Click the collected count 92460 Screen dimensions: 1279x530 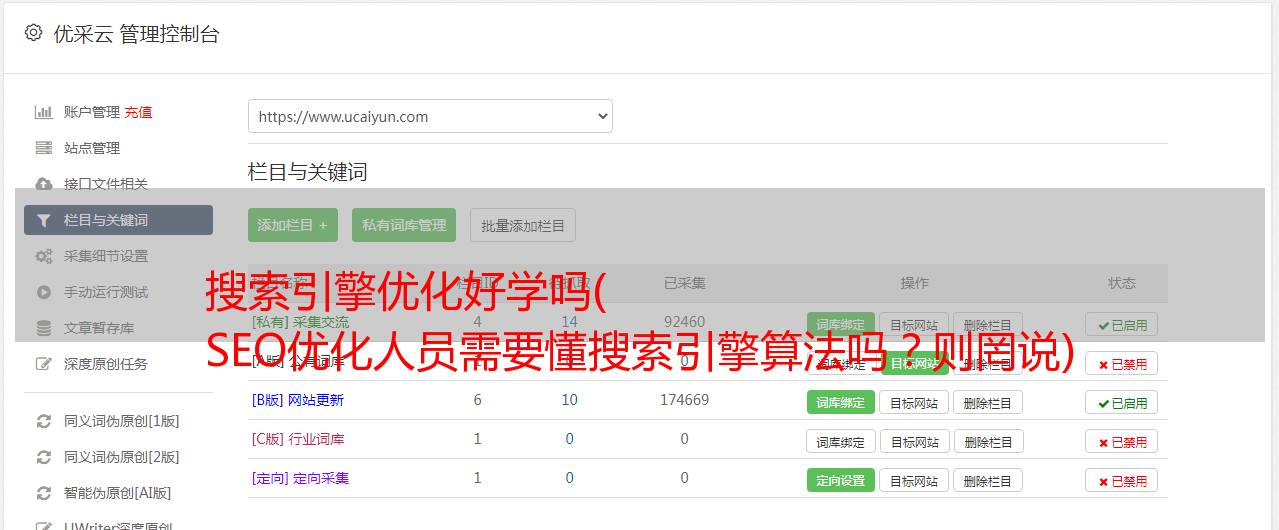pyautogui.click(x=685, y=322)
